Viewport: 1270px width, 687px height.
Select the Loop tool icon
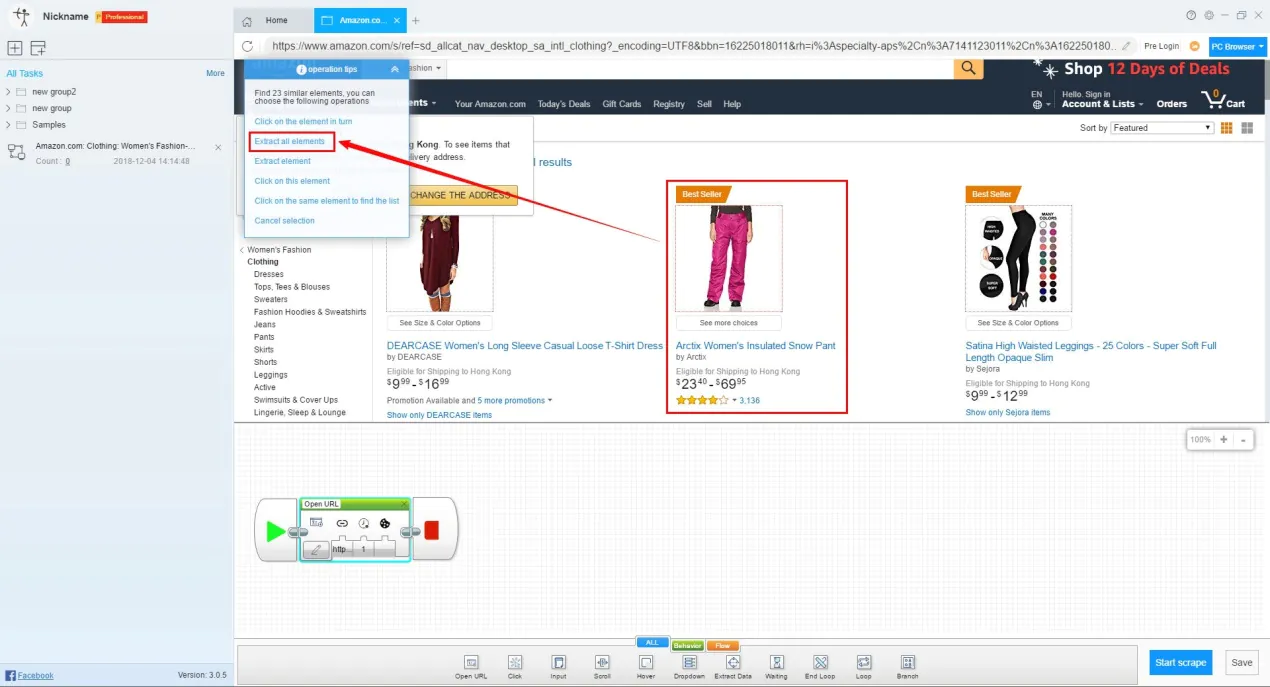(863, 662)
